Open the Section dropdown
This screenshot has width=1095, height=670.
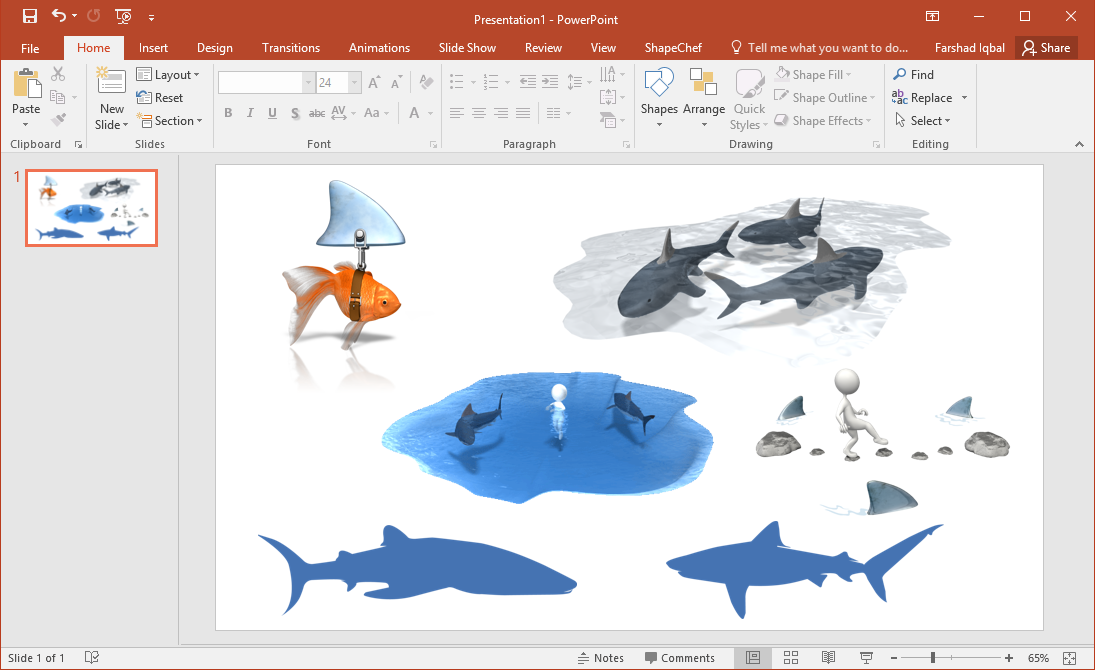coord(170,121)
